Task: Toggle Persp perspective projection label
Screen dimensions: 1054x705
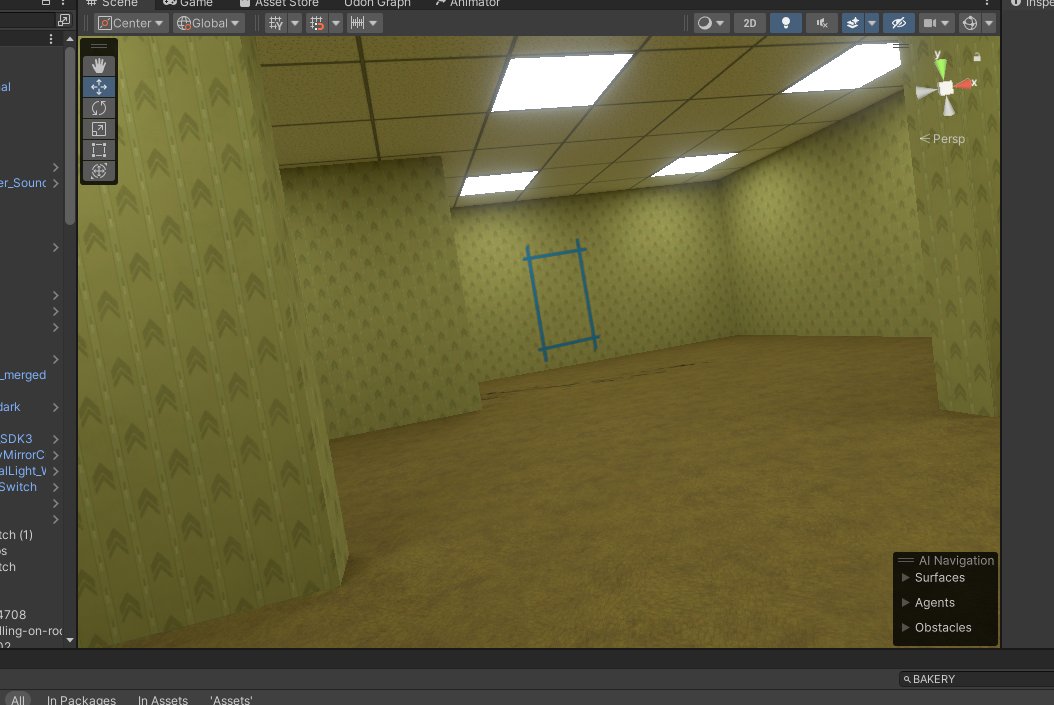Action: (x=942, y=139)
